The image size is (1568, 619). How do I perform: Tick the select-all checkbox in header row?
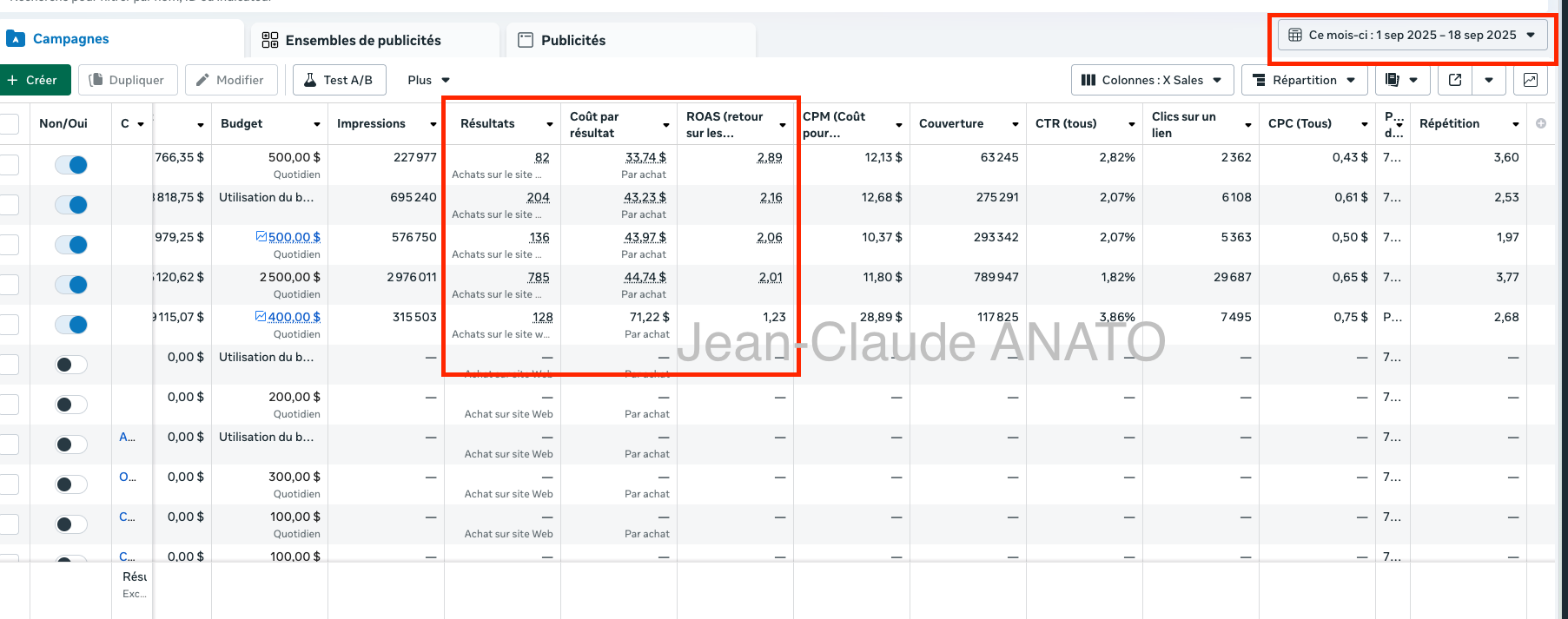(9, 123)
